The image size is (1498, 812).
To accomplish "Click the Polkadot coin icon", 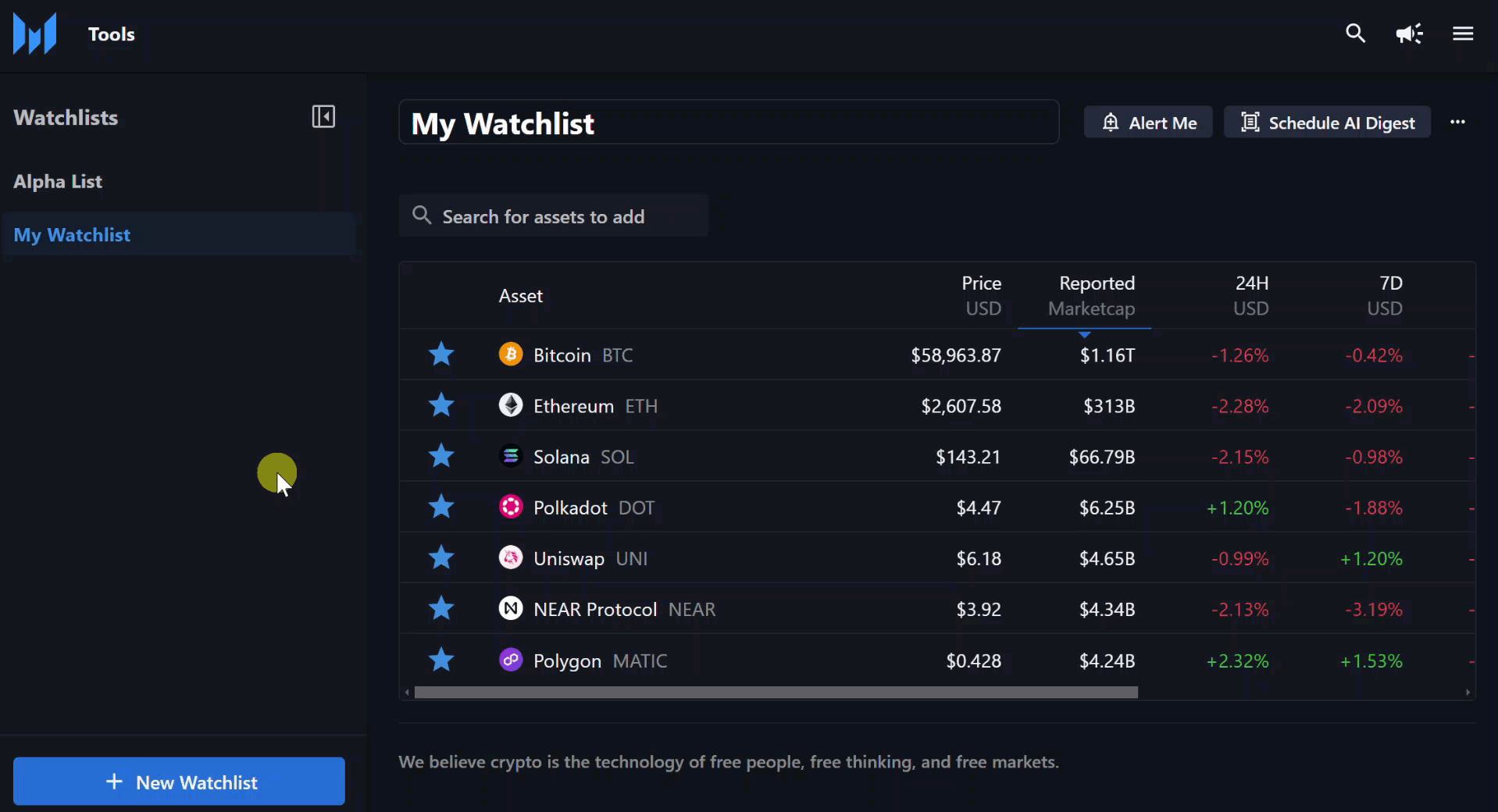I will tap(510, 507).
